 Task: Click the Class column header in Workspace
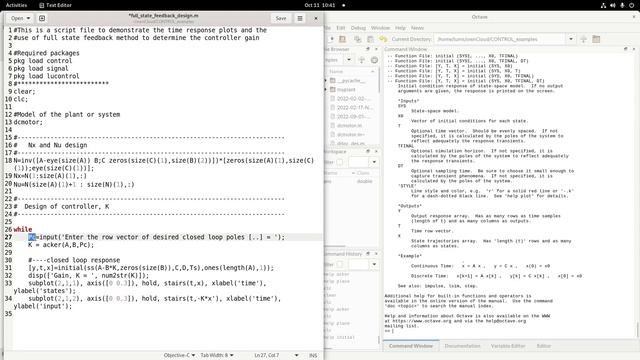363,173
